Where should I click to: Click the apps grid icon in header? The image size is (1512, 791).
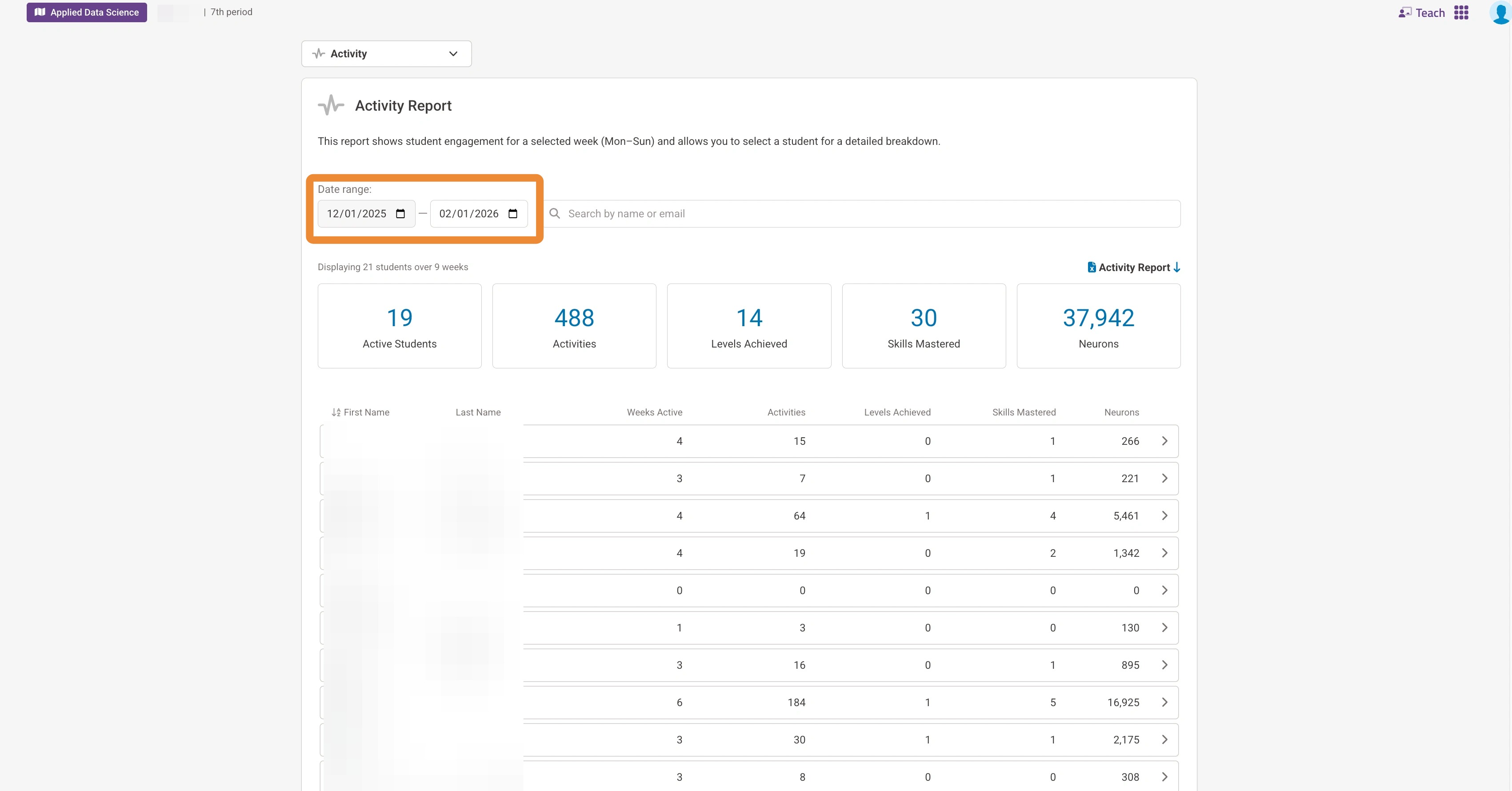click(1461, 12)
